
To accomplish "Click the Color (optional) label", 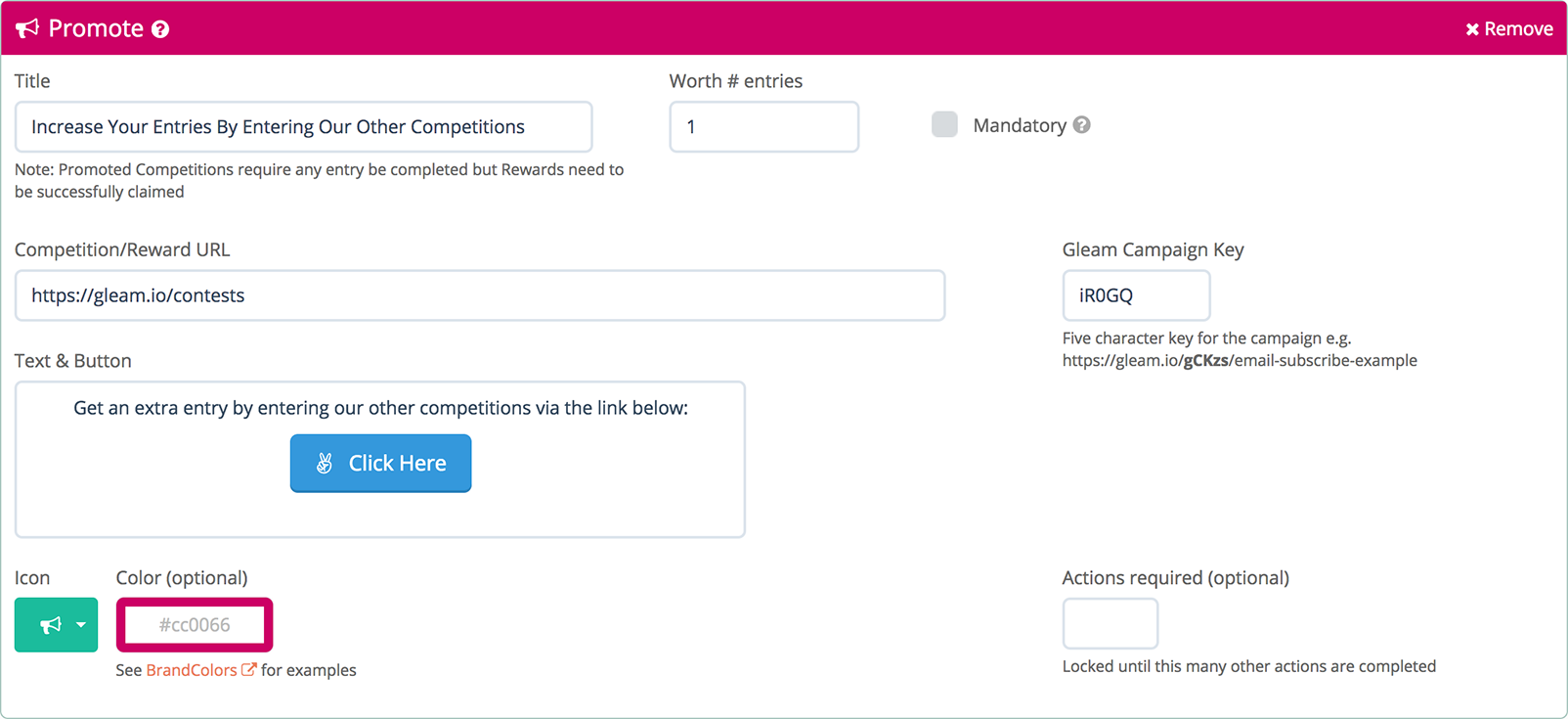I will click(182, 578).
